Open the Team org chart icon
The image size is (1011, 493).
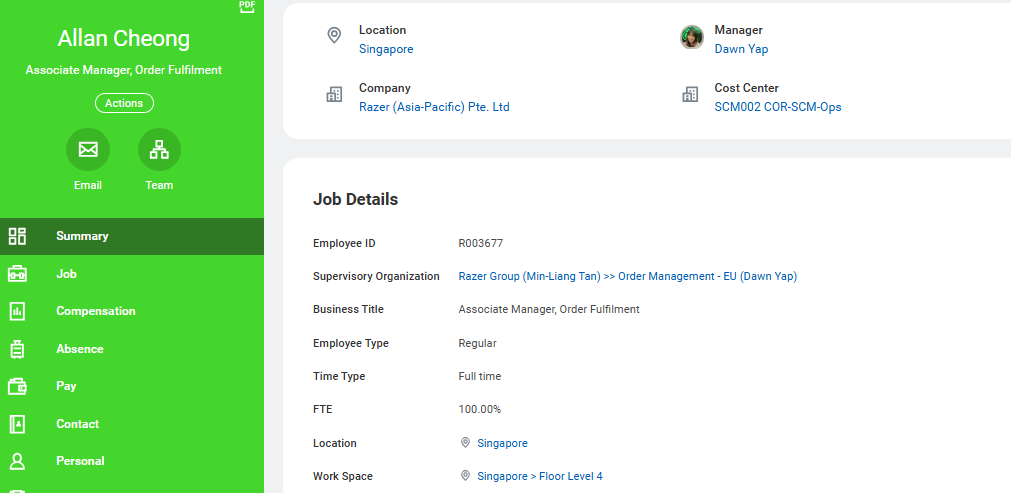click(159, 150)
